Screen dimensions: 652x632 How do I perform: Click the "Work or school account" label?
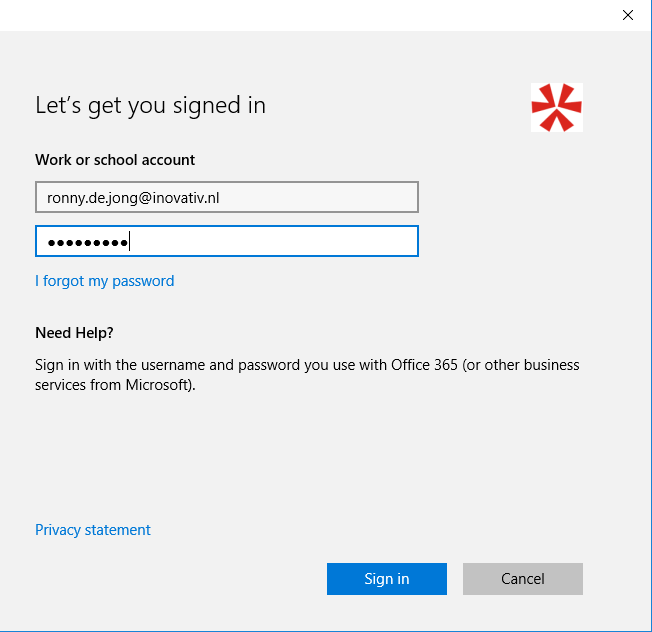(115, 160)
